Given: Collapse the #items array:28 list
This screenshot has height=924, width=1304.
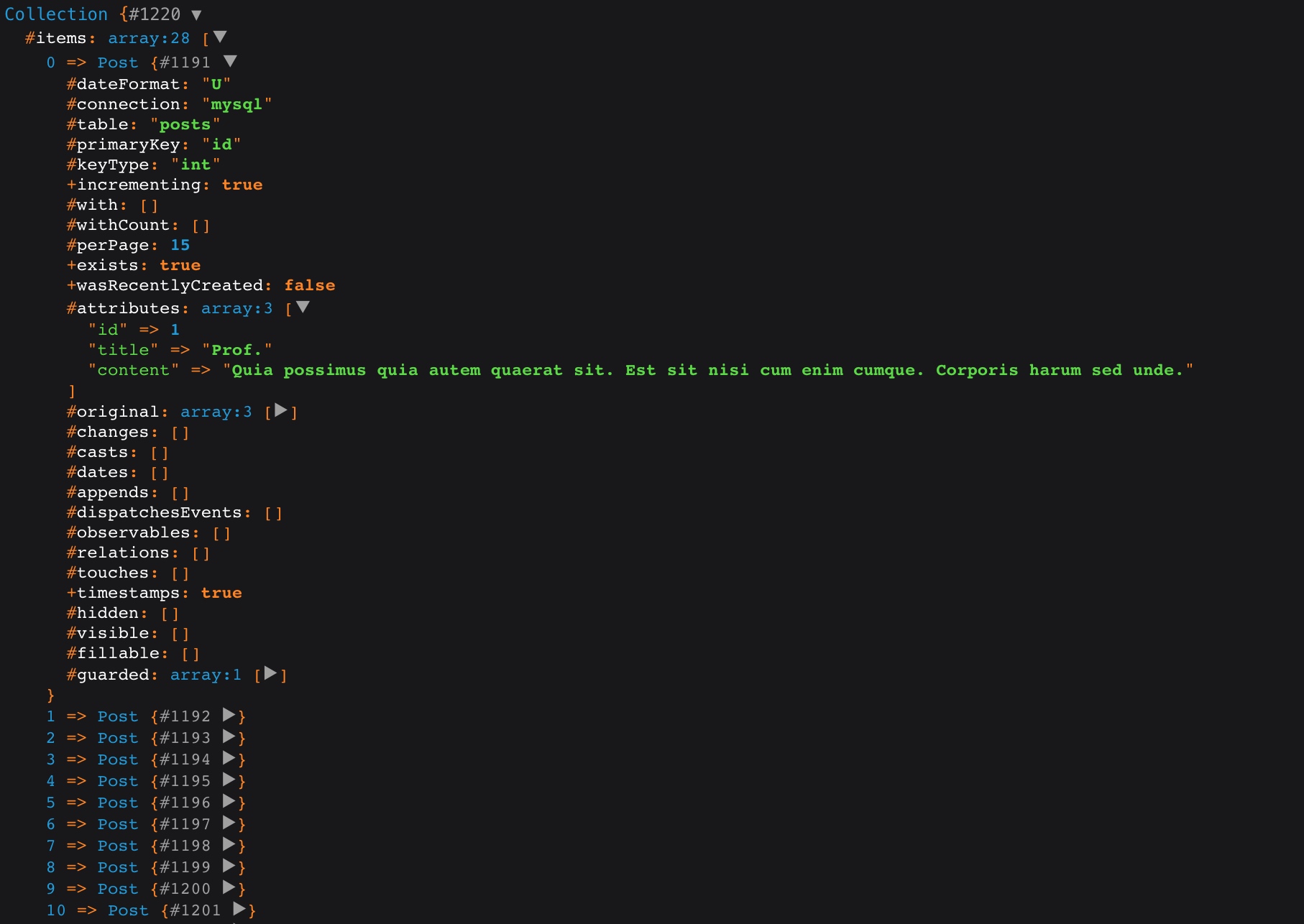Looking at the screenshot, I should point(221,37).
